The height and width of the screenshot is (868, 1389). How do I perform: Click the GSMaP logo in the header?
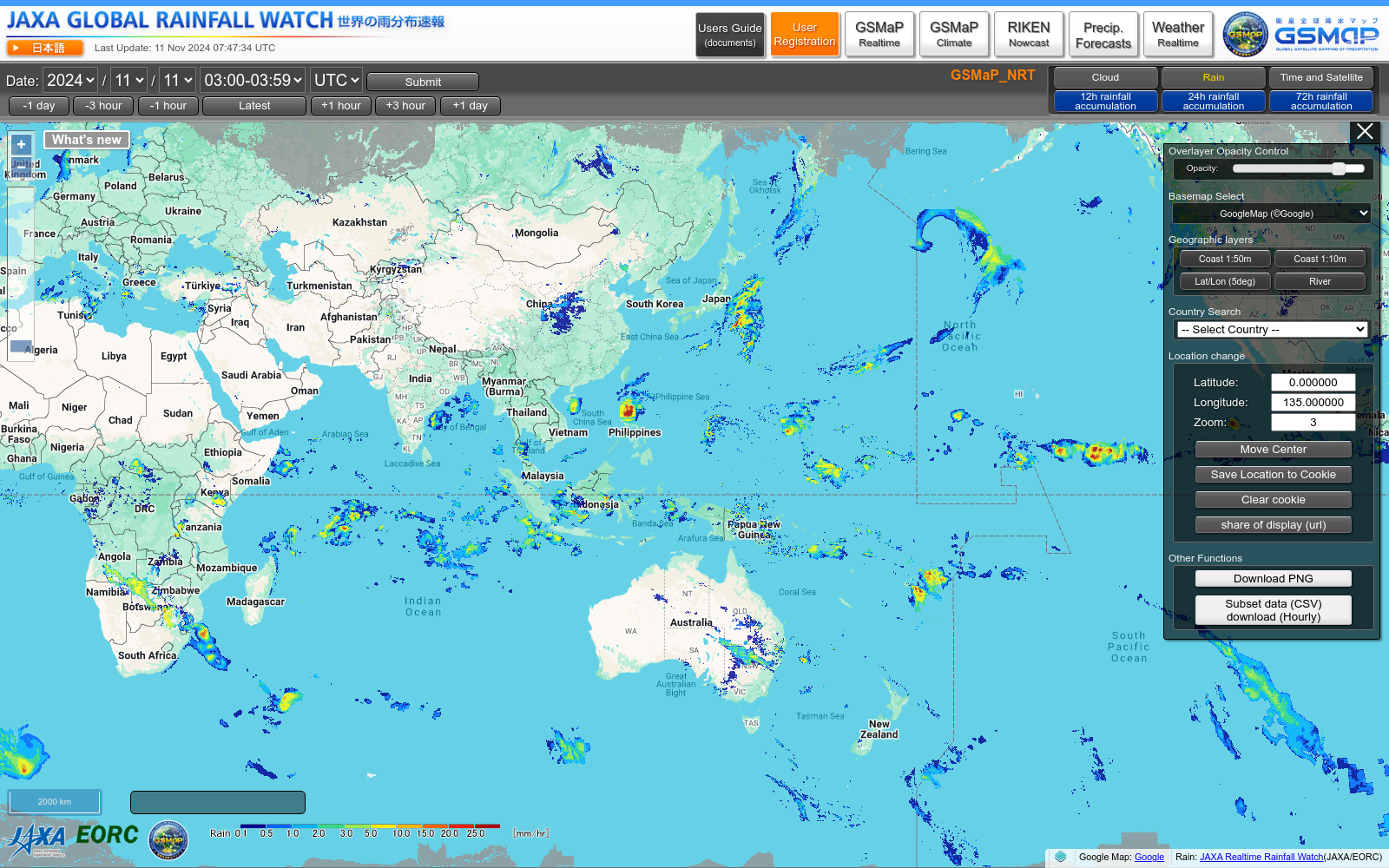(1326, 34)
